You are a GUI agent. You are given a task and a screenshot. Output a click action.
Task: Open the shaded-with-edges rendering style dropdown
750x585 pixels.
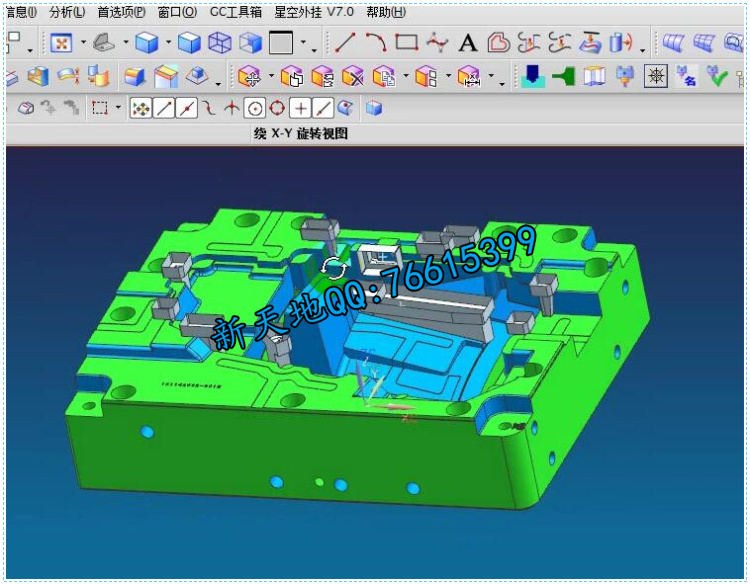168,43
